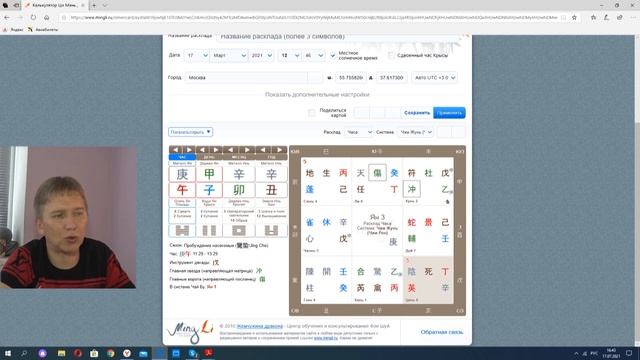Open the hour 12 dropdown
The width and height of the screenshot is (640, 360).
[290, 56]
